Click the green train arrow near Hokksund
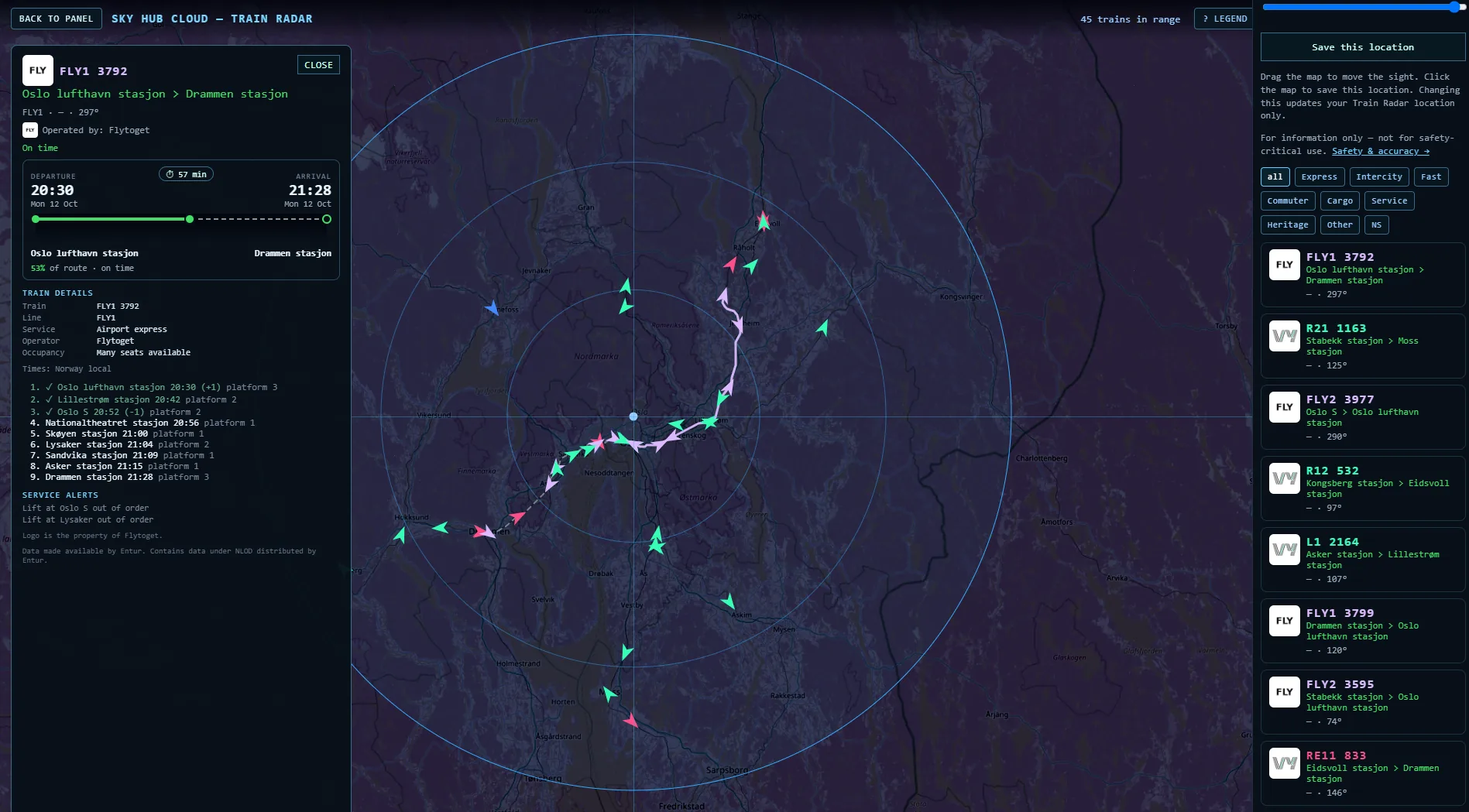This screenshot has width=1469, height=812. (x=400, y=534)
